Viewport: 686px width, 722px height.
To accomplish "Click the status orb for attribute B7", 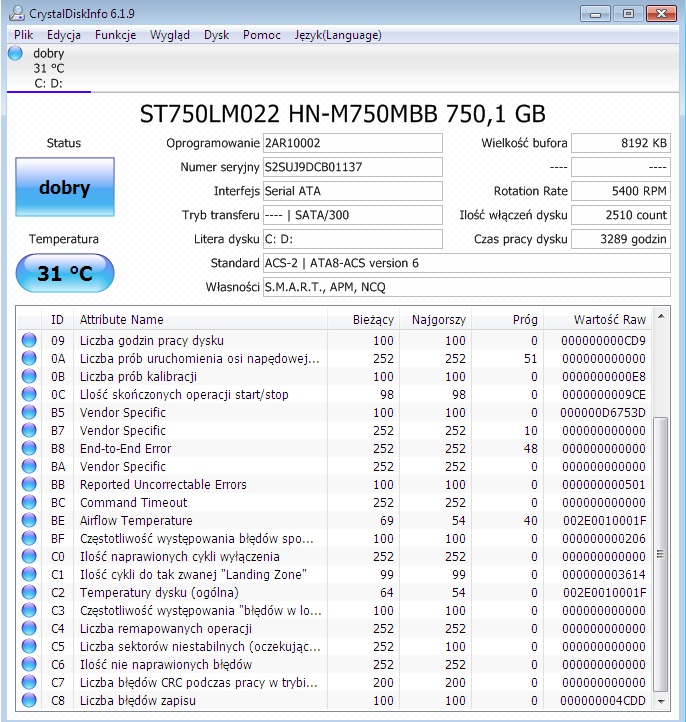I will 29,430.
